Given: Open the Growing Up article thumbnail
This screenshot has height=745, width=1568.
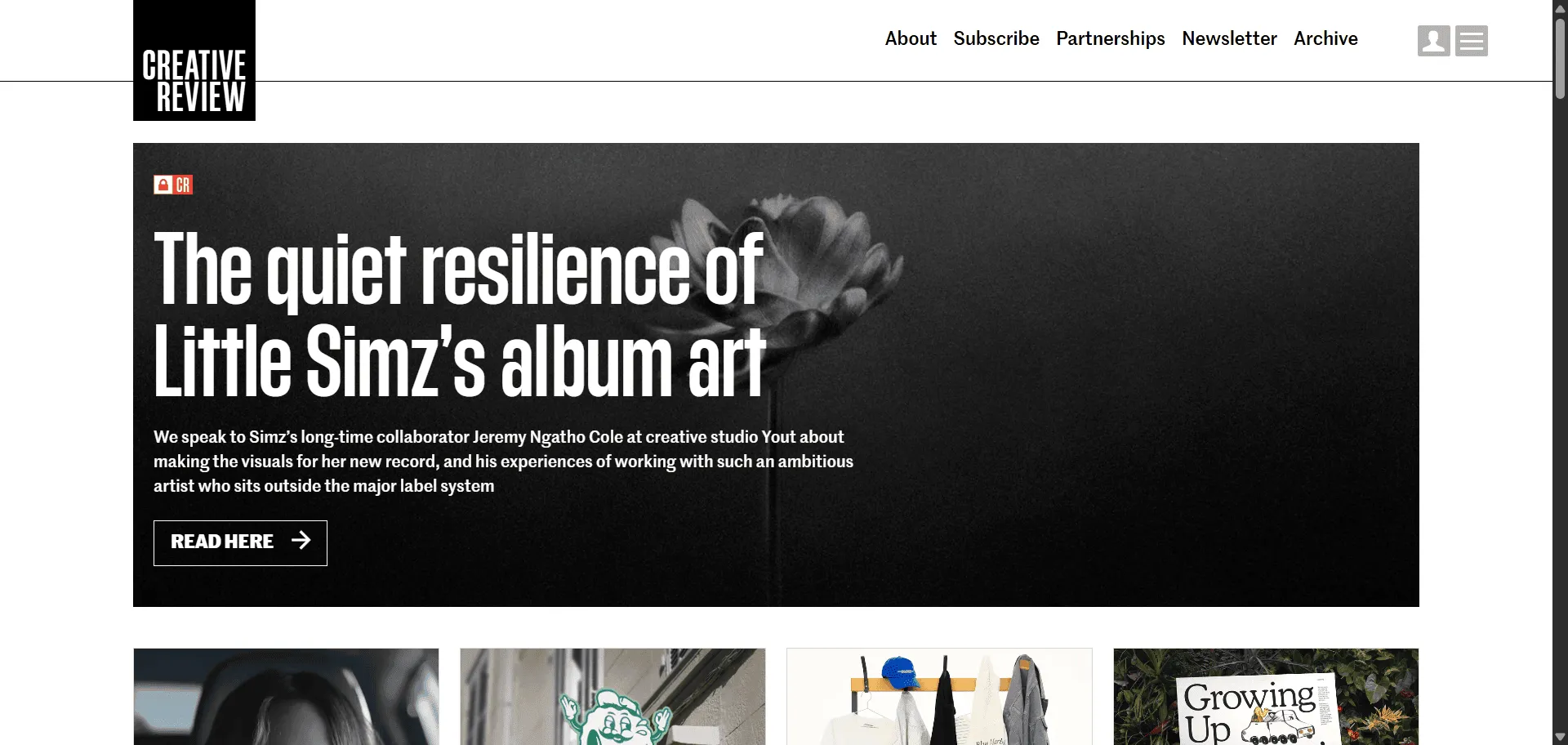Looking at the screenshot, I should tap(1266, 697).
